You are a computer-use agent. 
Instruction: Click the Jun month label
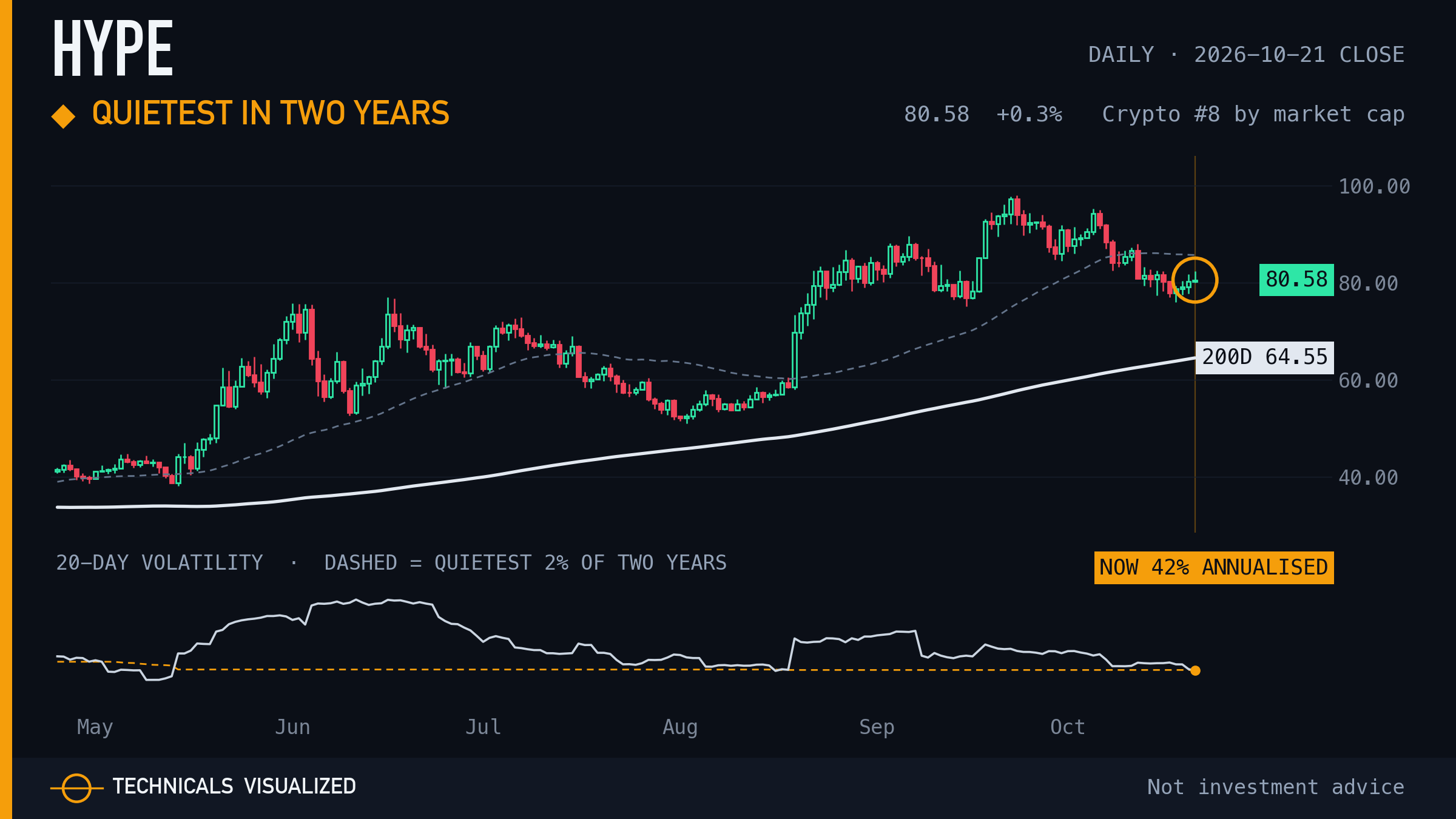(292, 727)
